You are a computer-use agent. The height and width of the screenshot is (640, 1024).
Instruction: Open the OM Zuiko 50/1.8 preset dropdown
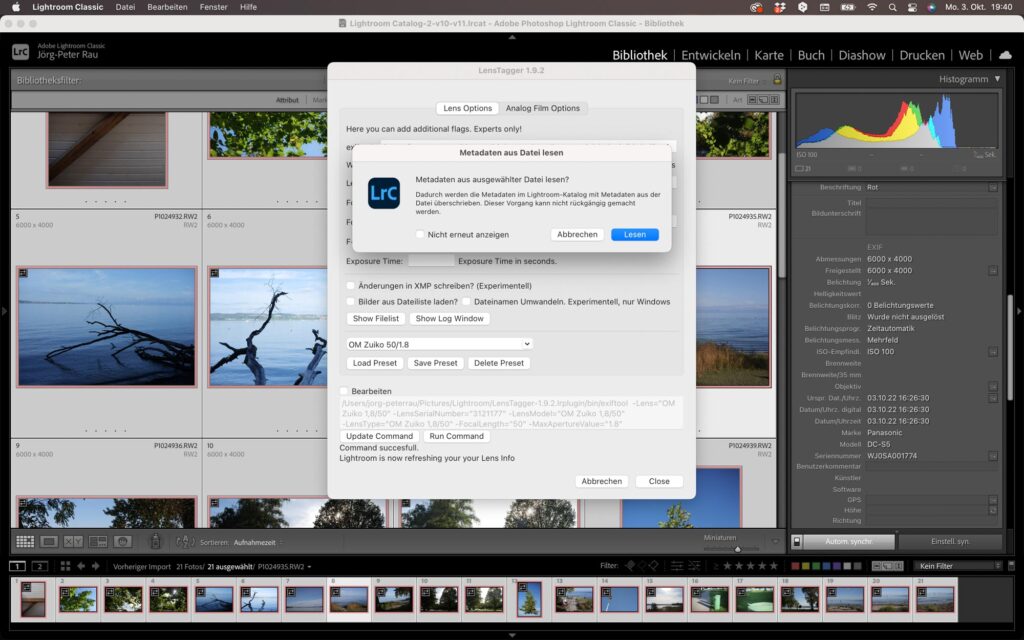(x=440, y=344)
